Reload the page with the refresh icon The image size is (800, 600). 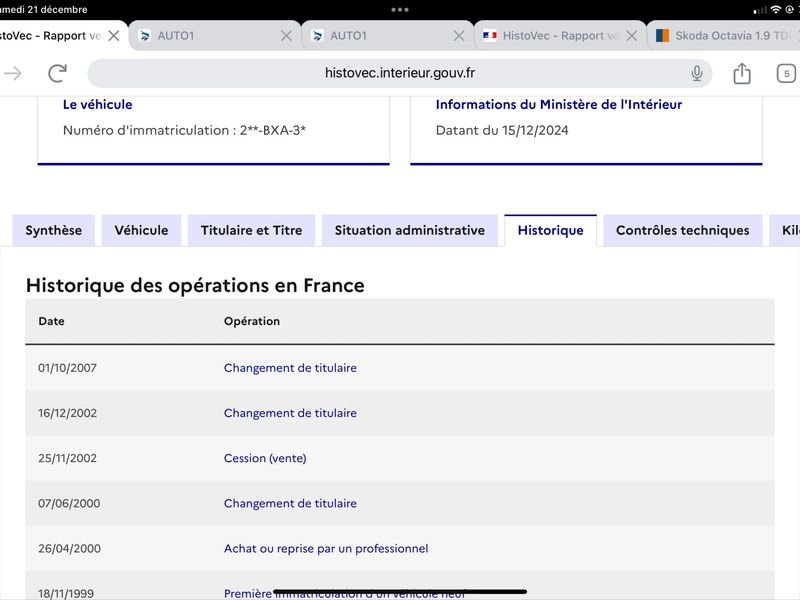[58, 73]
